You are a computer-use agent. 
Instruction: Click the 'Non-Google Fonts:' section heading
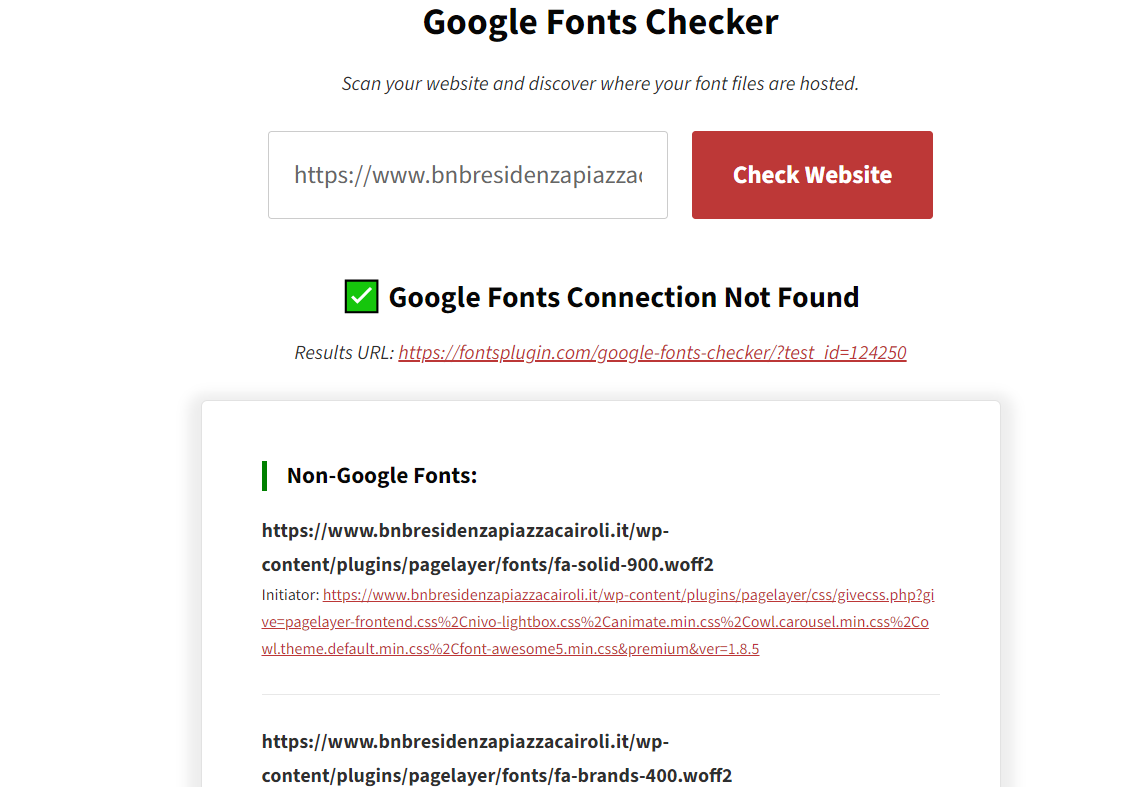(382, 476)
